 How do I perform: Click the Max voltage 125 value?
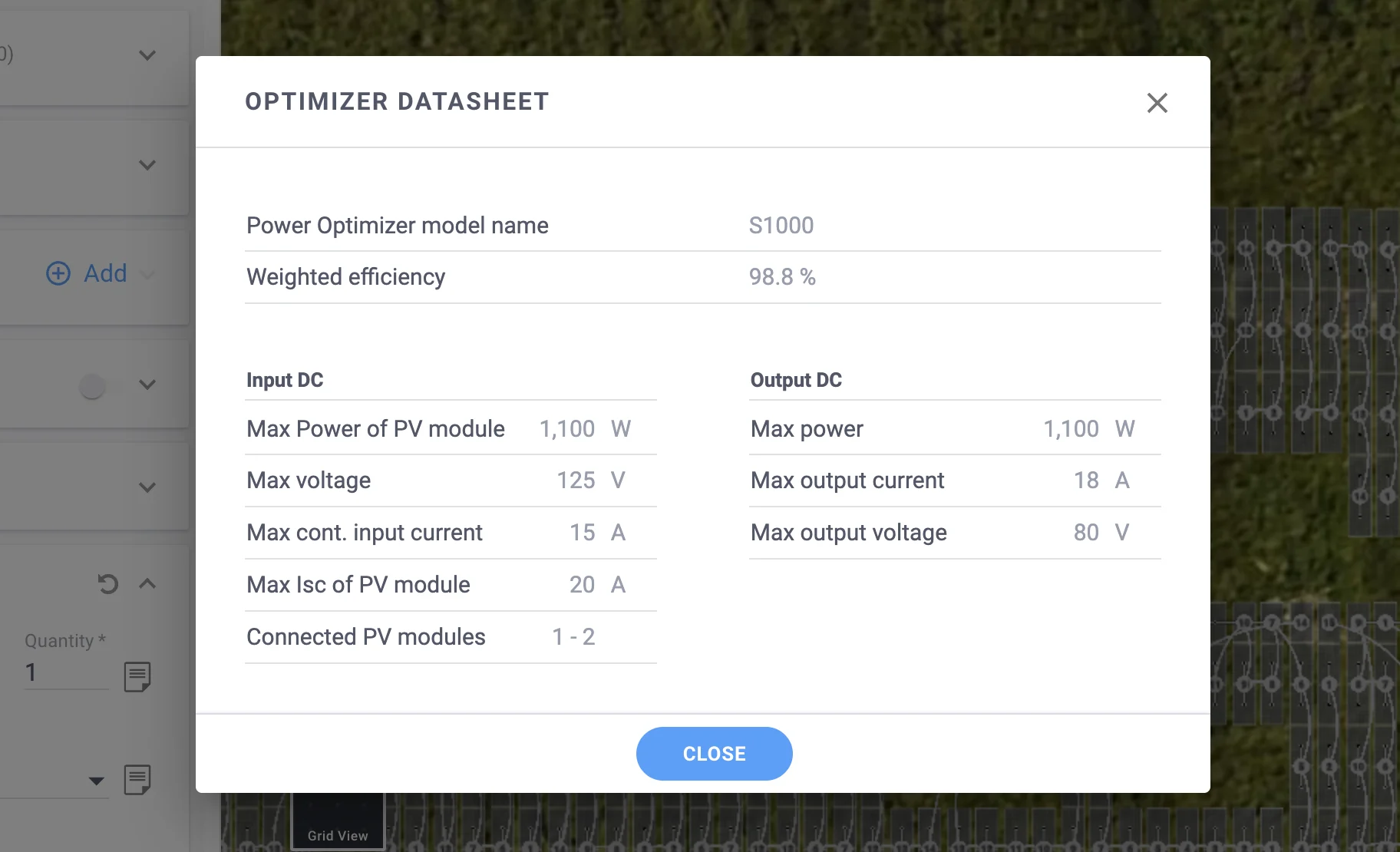[x=576, y=480]
